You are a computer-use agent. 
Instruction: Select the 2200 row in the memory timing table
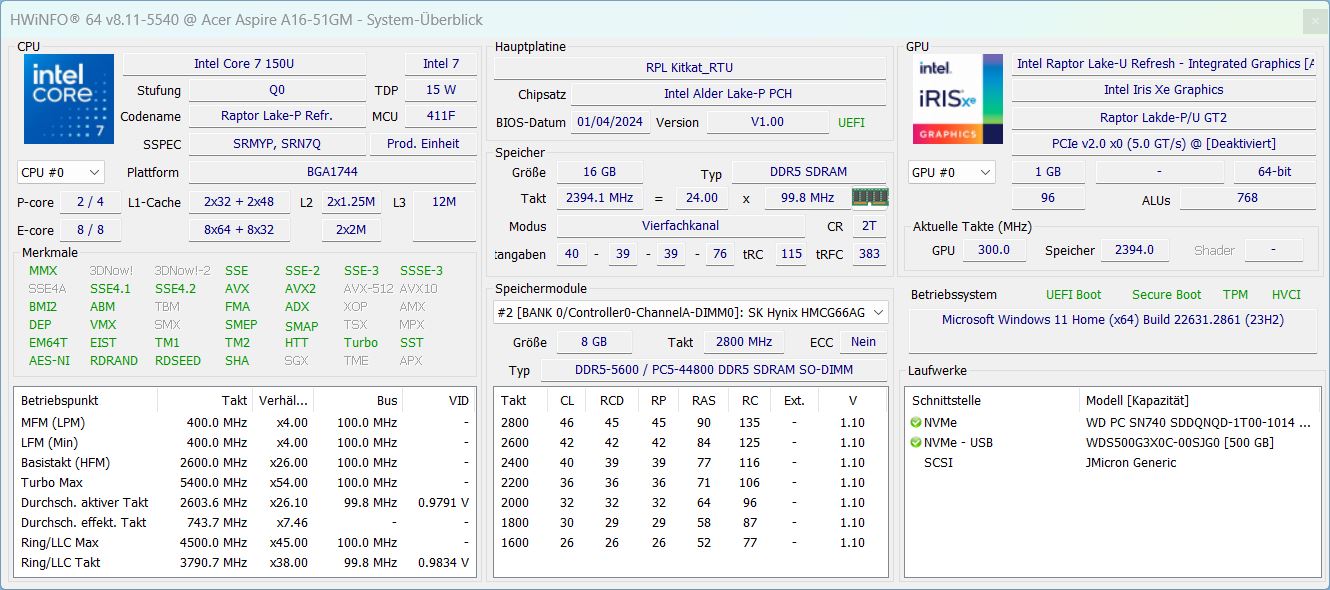click(690, 482)
